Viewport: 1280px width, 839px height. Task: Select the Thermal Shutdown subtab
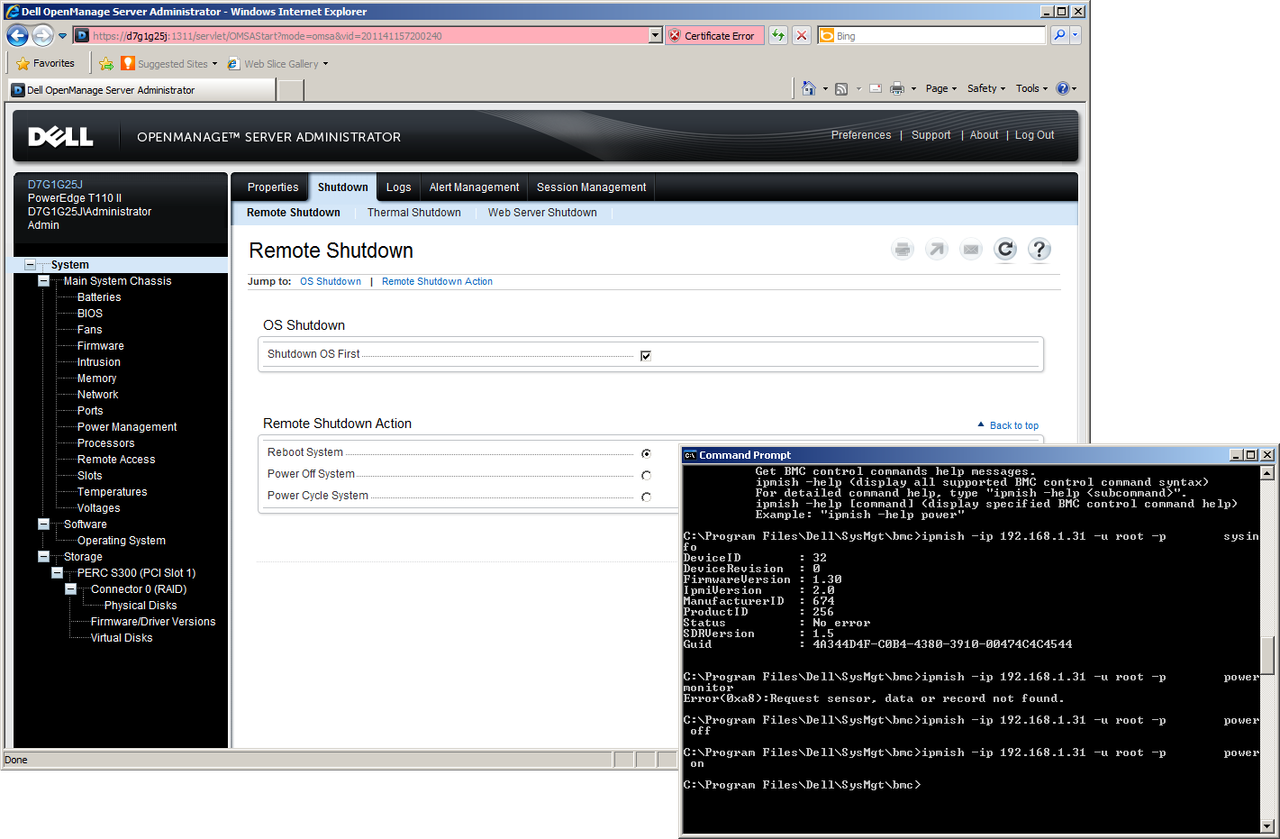click(x=414, y=212)
